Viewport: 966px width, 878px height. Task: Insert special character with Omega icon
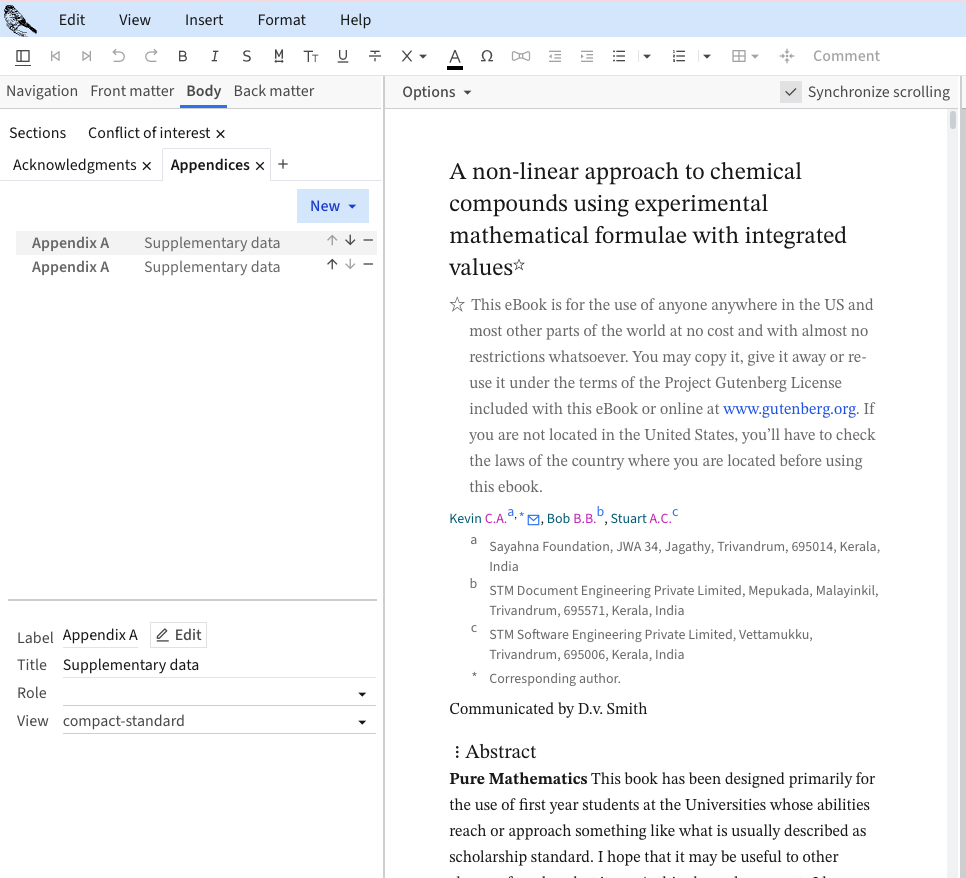tap(487, 56)
